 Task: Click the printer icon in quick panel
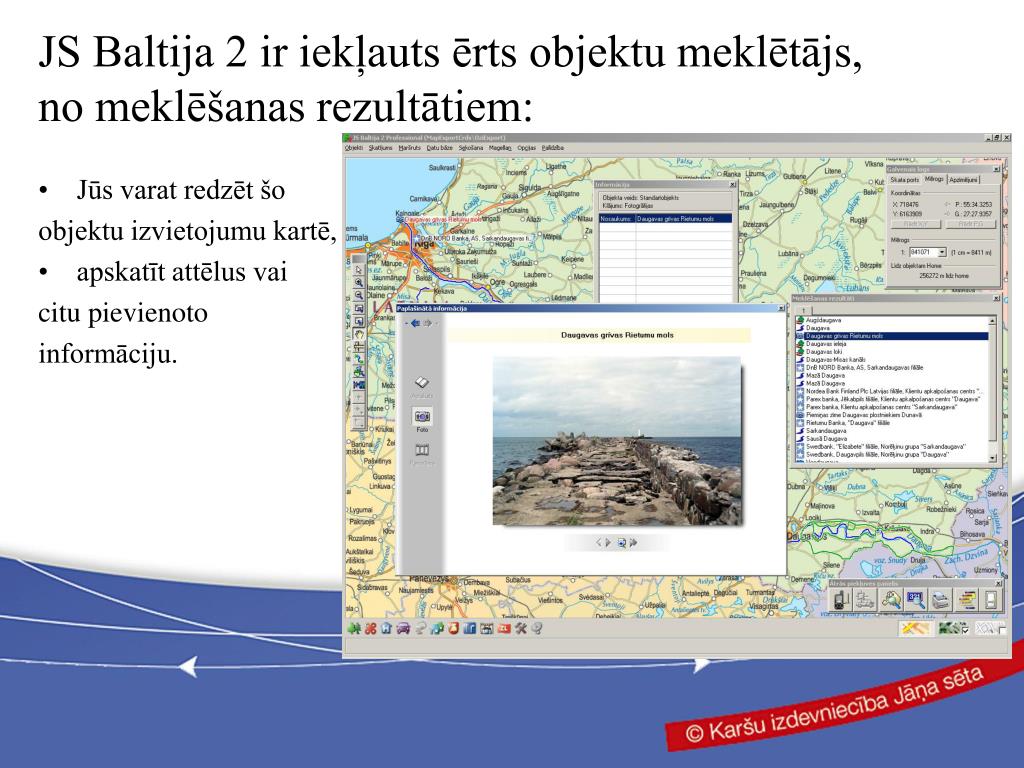[940, 600]
